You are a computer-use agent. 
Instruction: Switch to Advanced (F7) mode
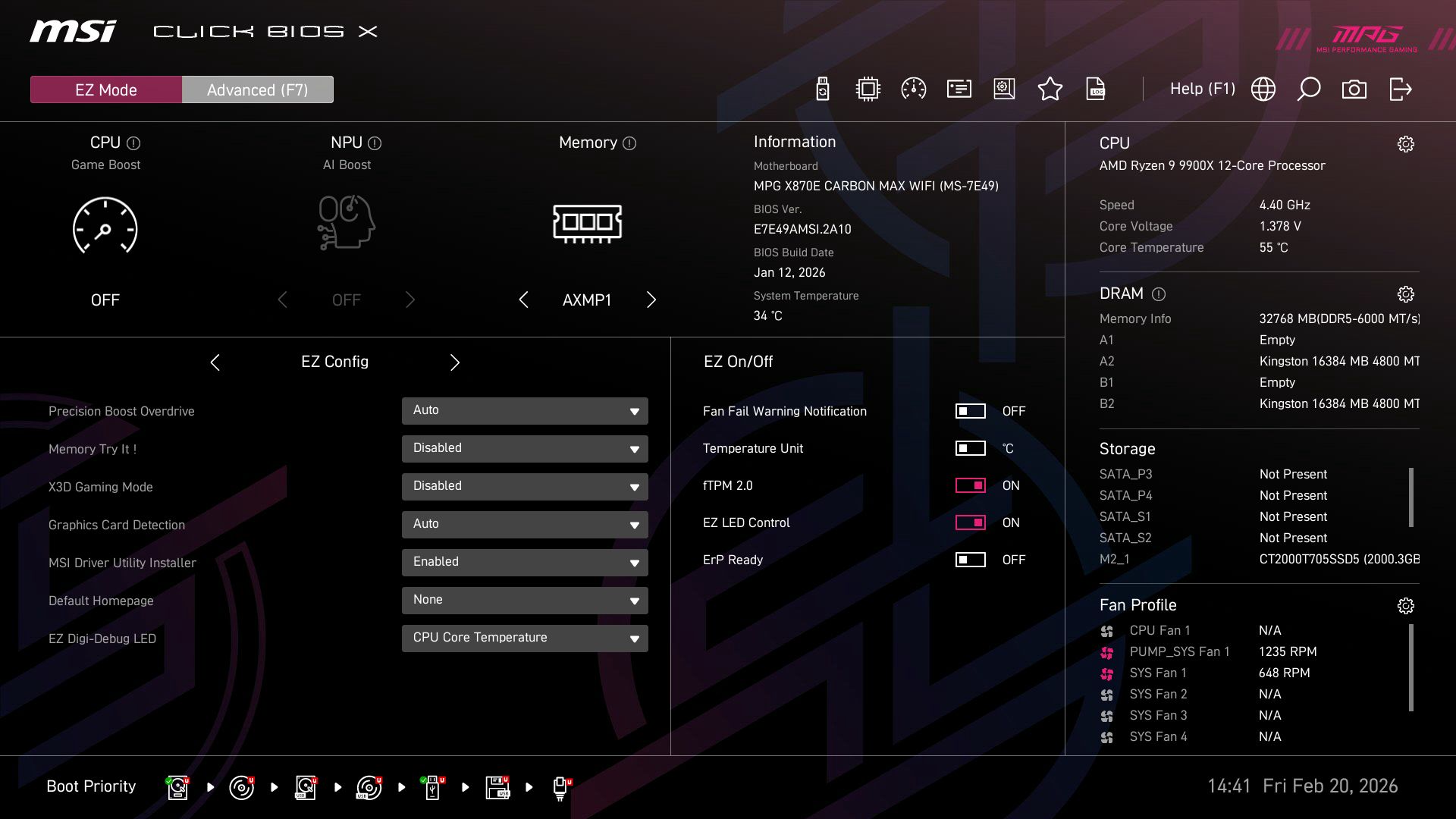point(257,89)
